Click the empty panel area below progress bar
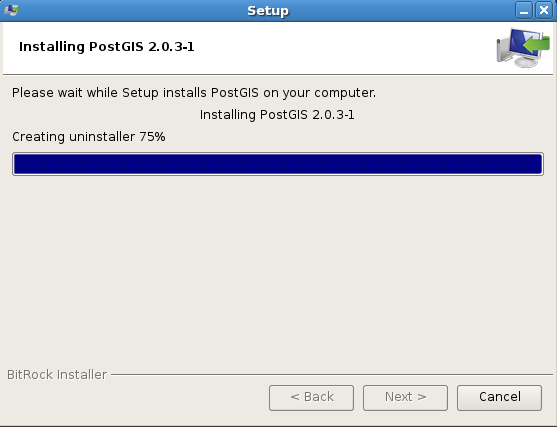Viewport: 557px width, 427px height. tap(278, 270)
